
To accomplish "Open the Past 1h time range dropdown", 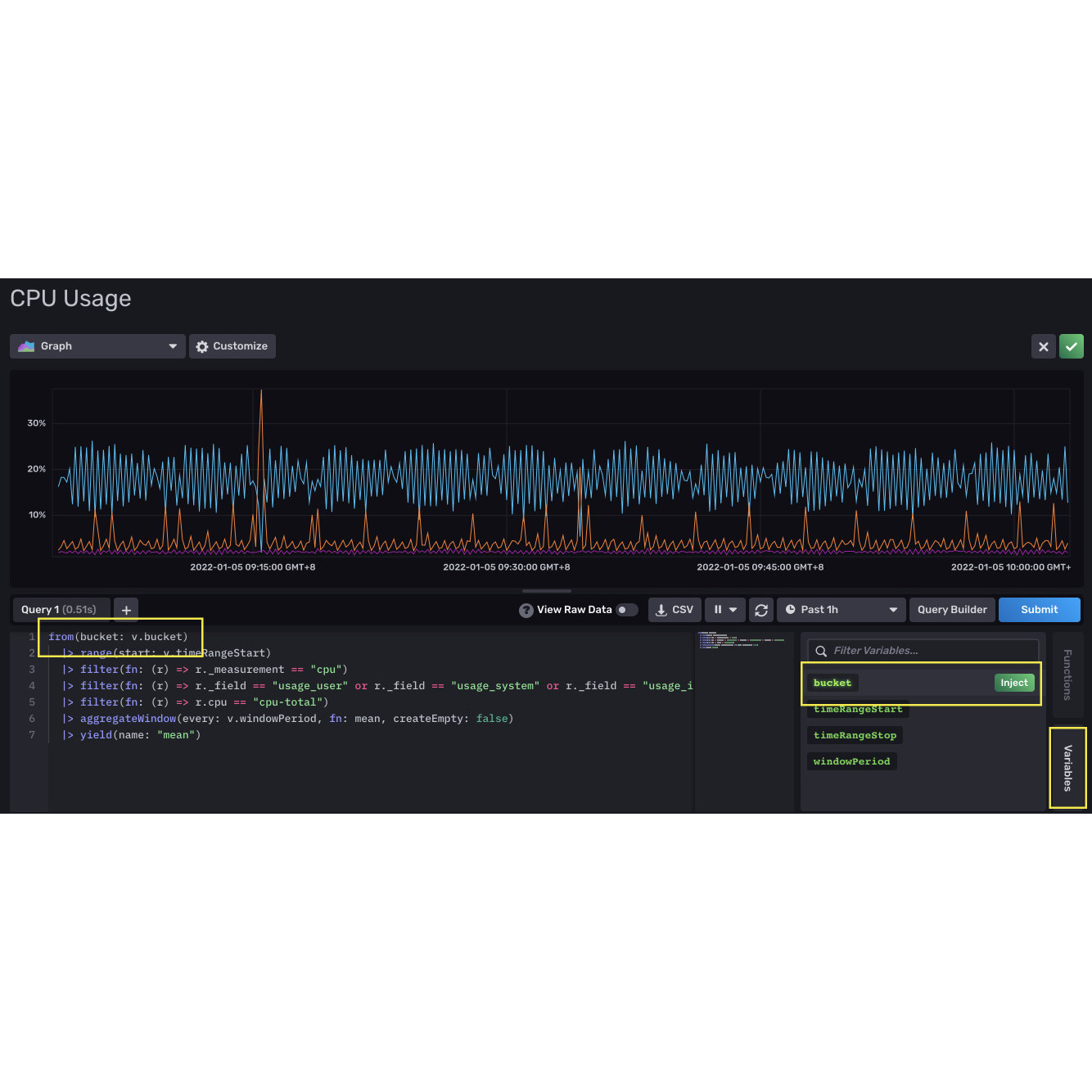I will pyautogui.click(x=842, y=610).
